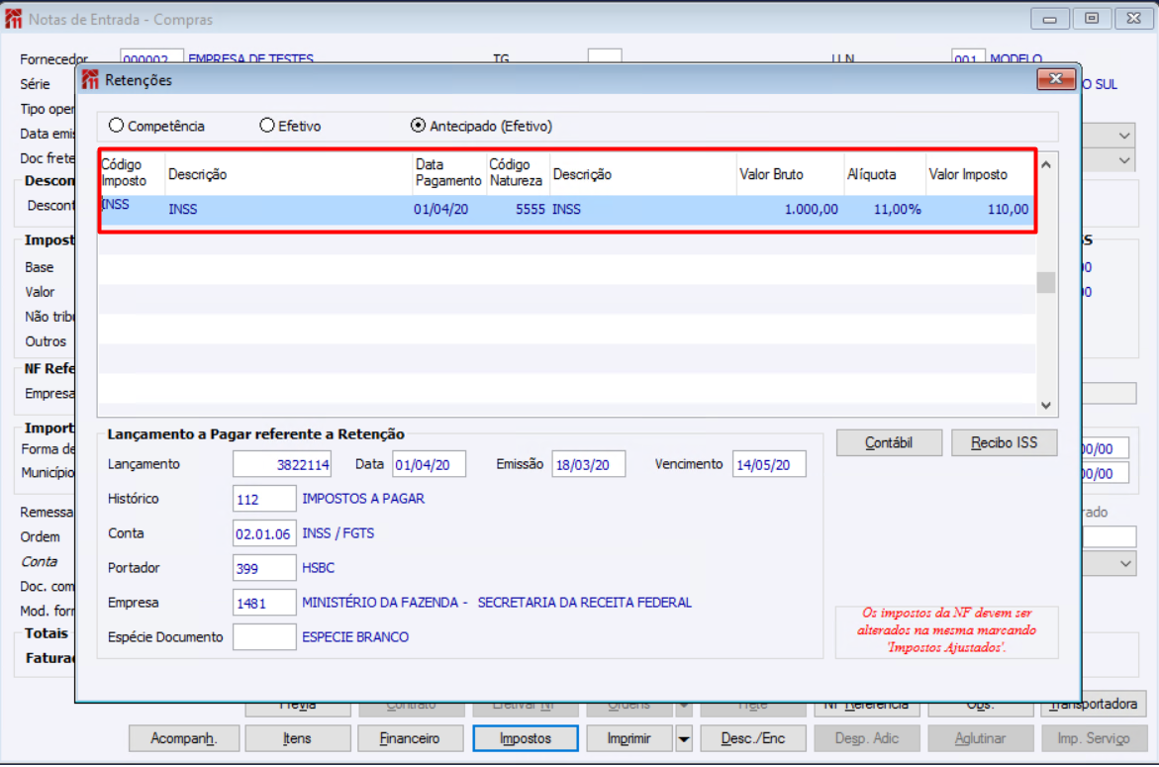Click the Imprimir button
The width and height of the screenshot is (1159, 767).
coord(629,738)
